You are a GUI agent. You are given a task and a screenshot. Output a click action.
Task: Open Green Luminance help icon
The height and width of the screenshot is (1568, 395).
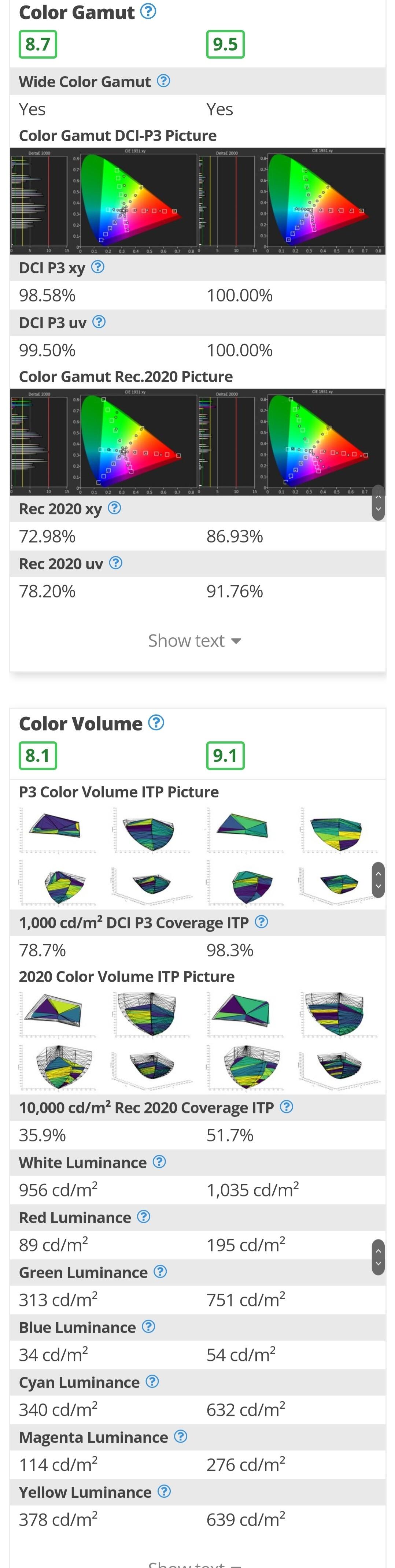tap(160, 1272)
